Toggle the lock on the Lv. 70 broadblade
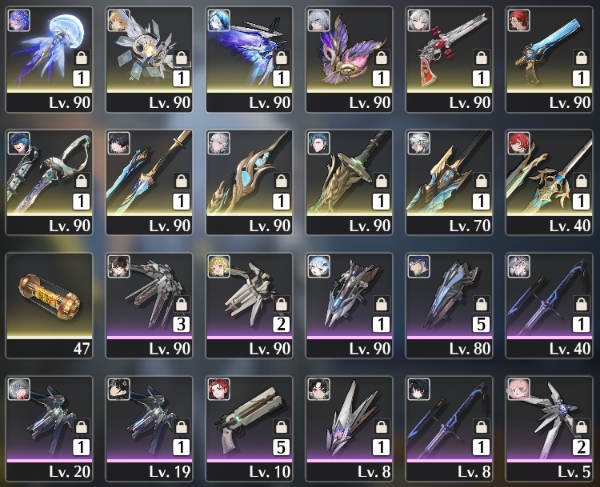 tap(481, 181)
